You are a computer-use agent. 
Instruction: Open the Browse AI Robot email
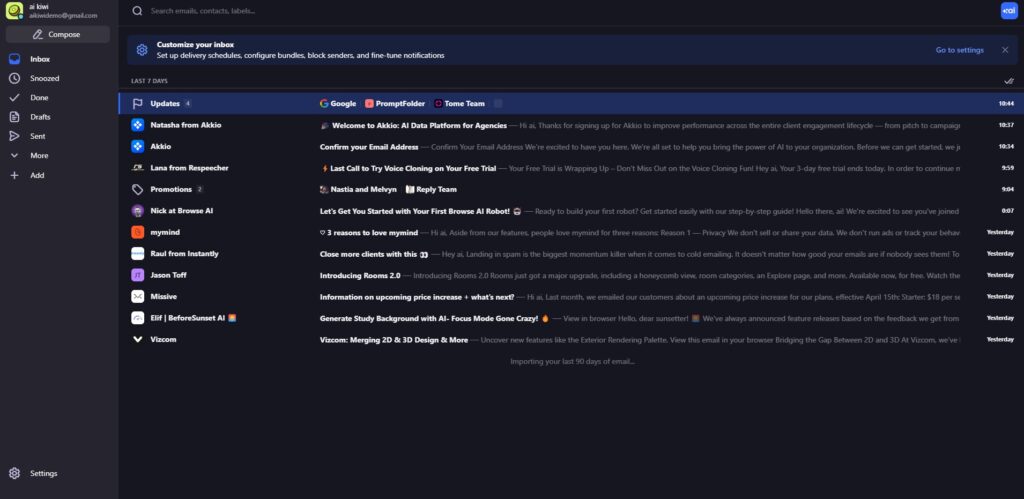(x=571, y=211)
